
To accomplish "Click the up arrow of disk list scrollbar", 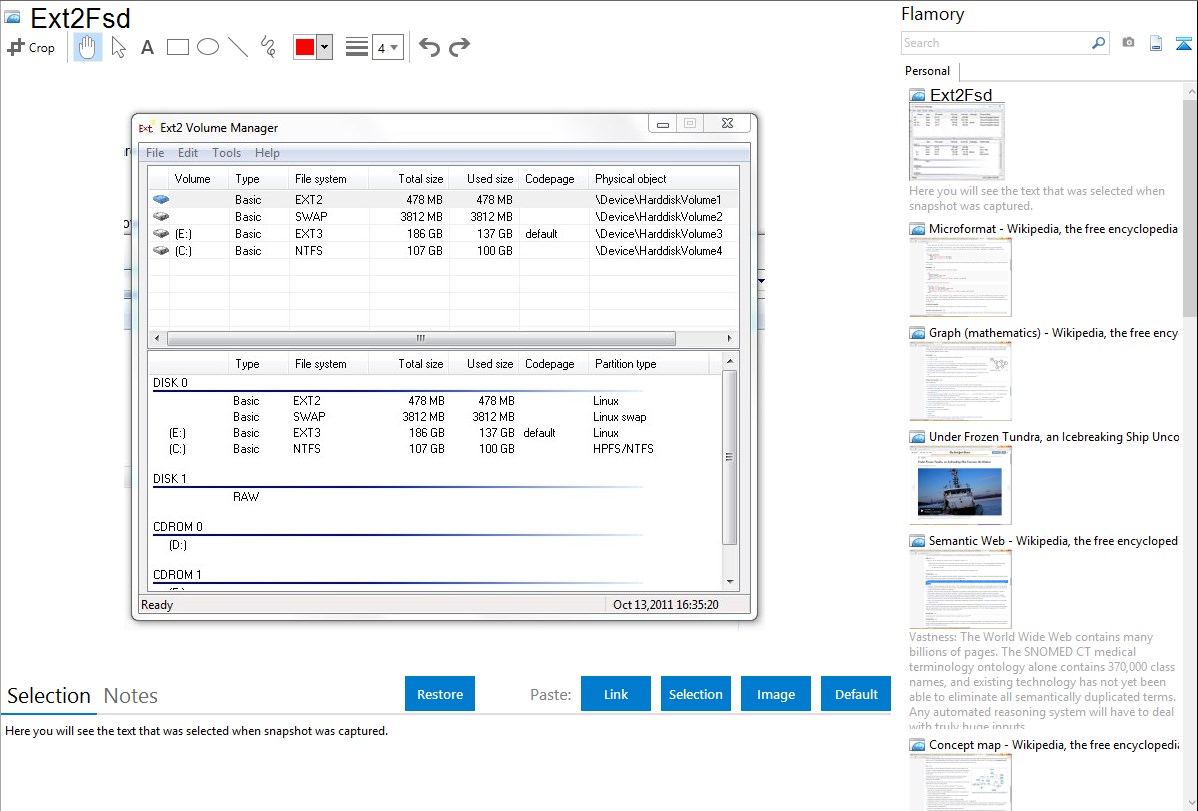I will coord(730,361).
